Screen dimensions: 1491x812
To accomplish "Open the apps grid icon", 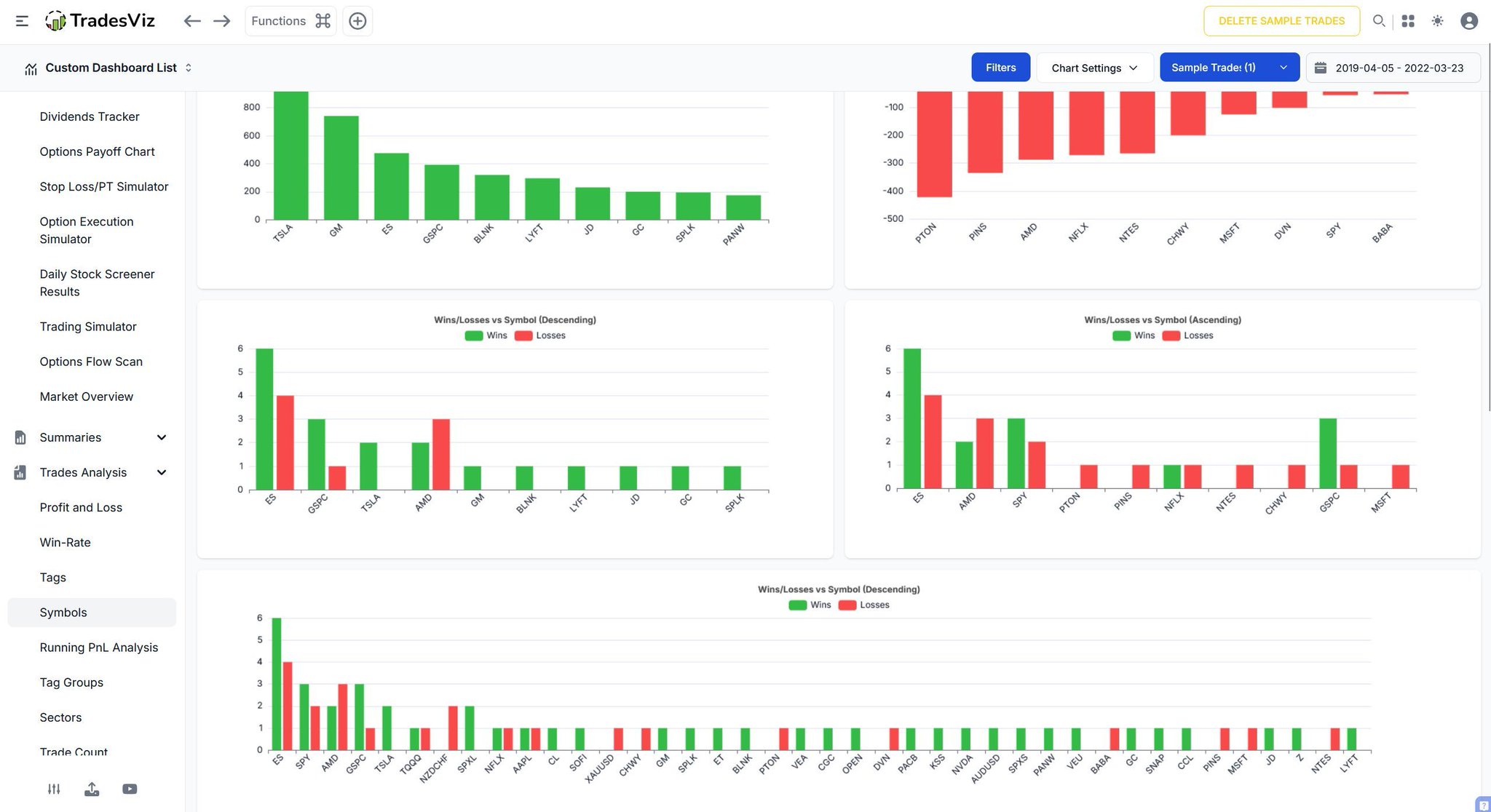I will (1408, 21).
